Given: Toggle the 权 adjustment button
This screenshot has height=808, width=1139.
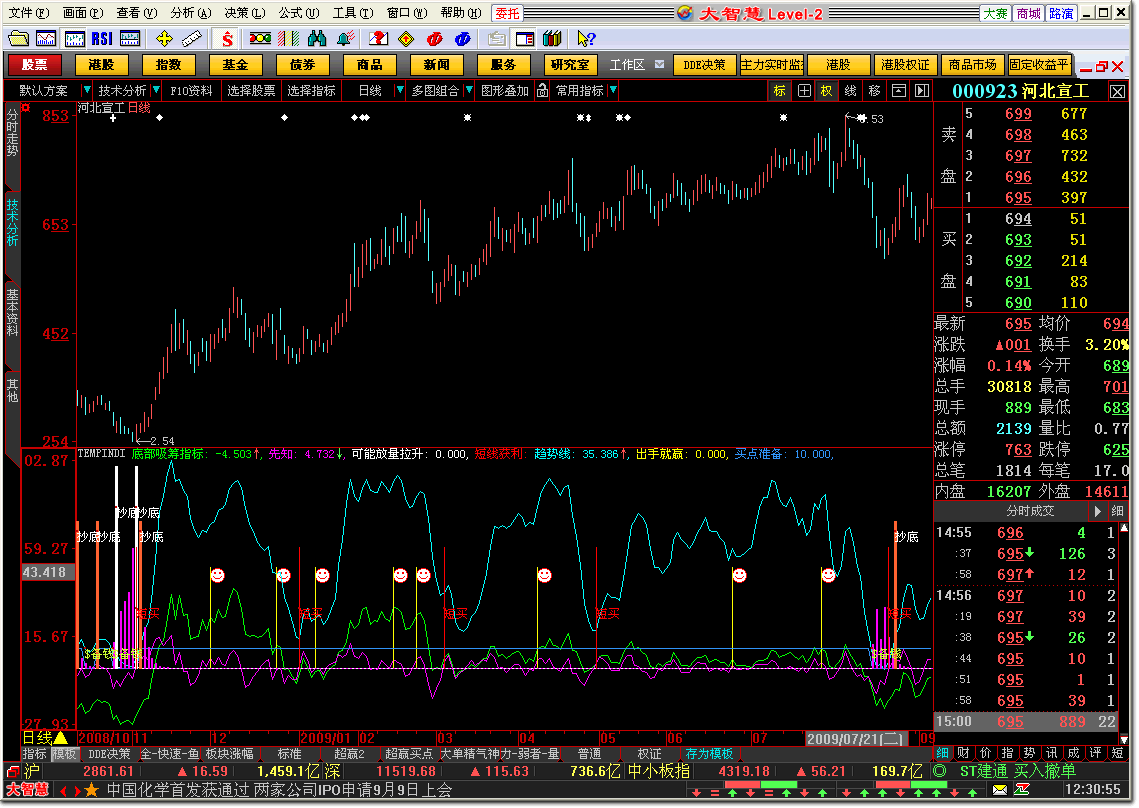Looking at the screenshot, I should 827,91.
